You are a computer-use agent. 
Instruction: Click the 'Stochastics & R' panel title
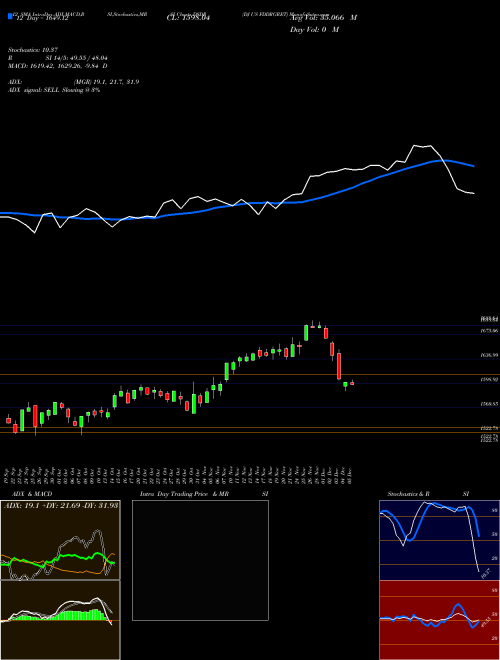[x=408, y=494]
